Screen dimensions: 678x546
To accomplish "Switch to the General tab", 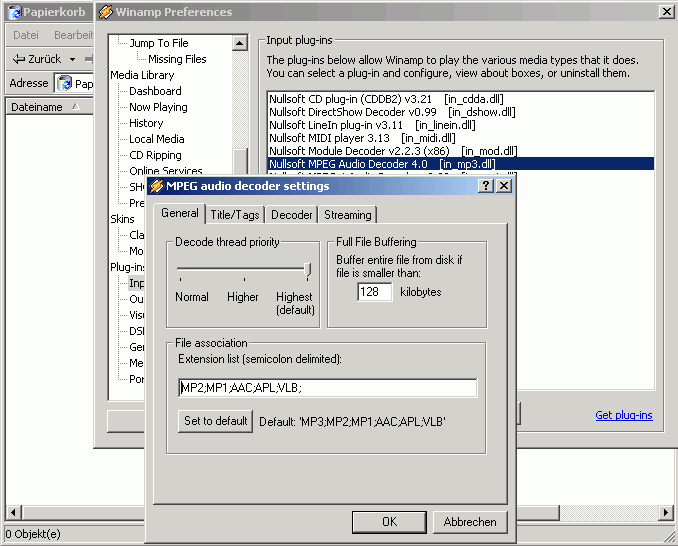I will [179, 213].
